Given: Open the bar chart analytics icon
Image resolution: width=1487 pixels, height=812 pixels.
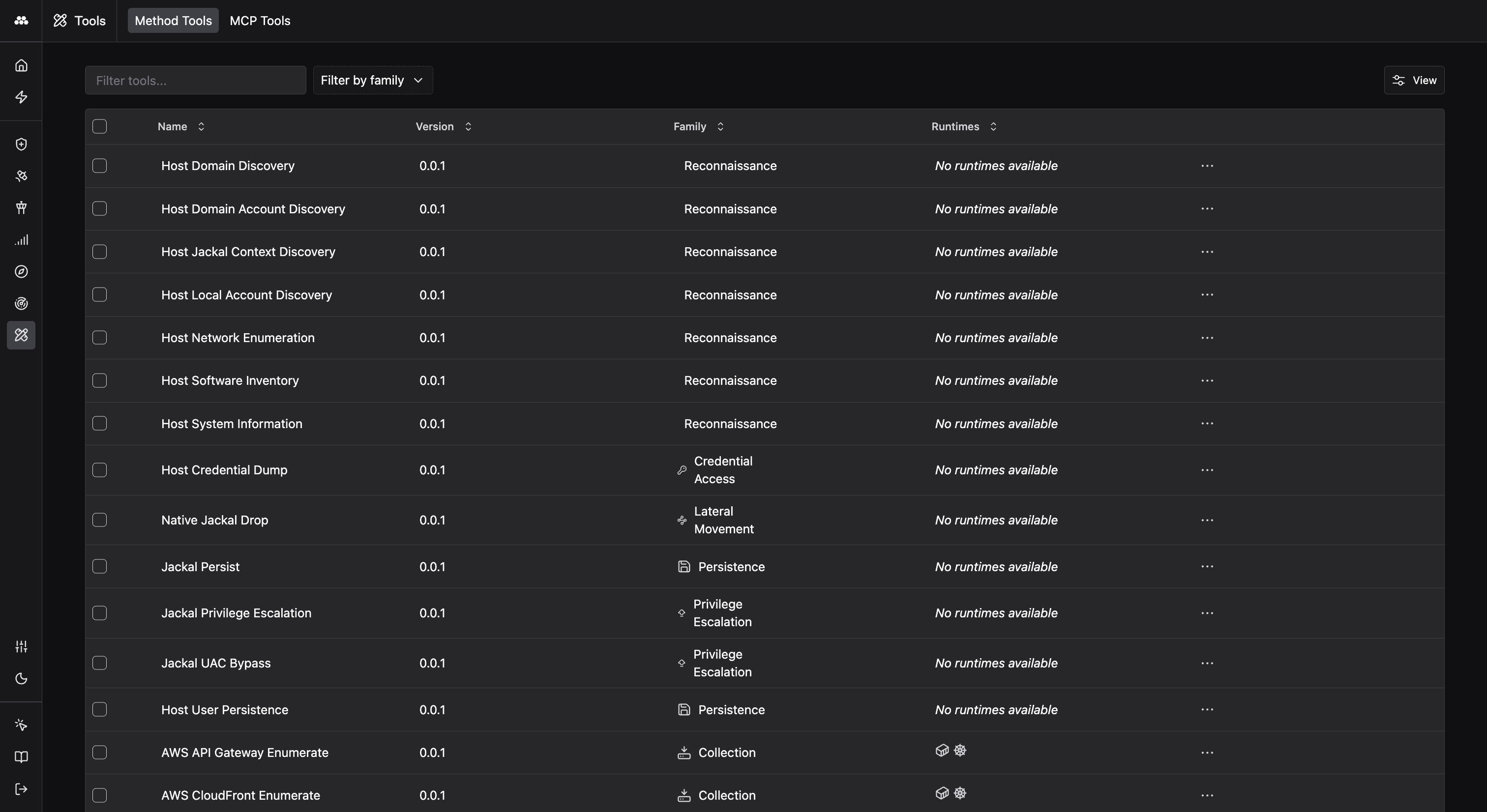Looking at the screenshot, I should (21, 239).
